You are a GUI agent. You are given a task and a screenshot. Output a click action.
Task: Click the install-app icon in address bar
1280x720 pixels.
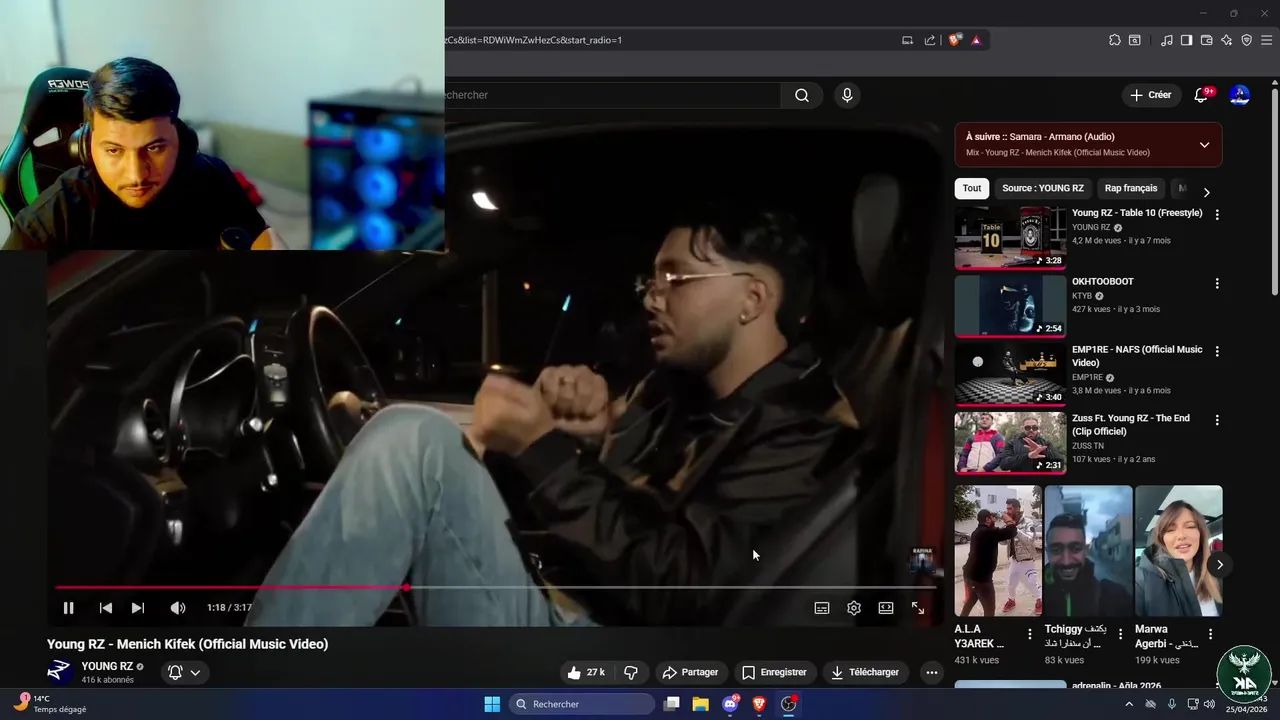907,40
